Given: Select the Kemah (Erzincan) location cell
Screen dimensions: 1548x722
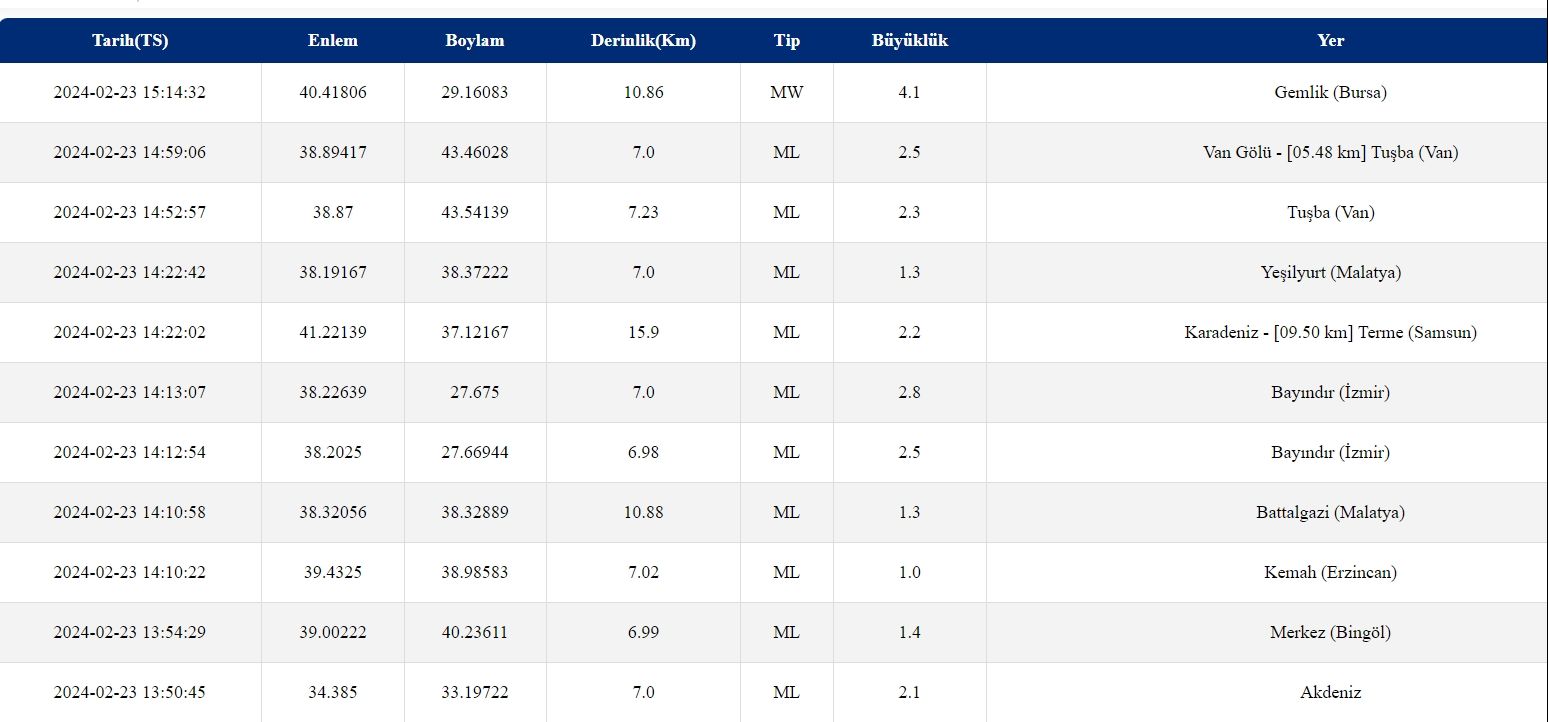Looking at the screenshot, I should click(1330, 572).
